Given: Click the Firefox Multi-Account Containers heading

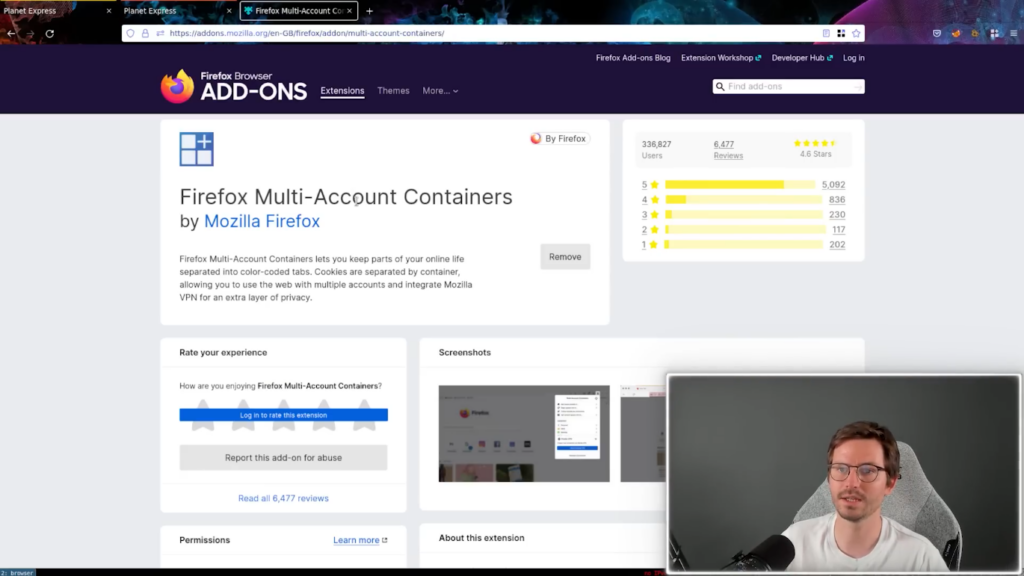Looking at the screenshot, I should coord(346,197).
